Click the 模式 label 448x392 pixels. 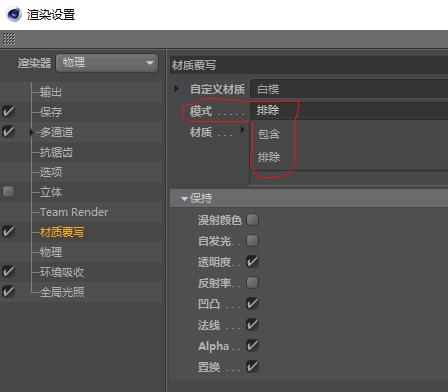click(x=201, y=111)
